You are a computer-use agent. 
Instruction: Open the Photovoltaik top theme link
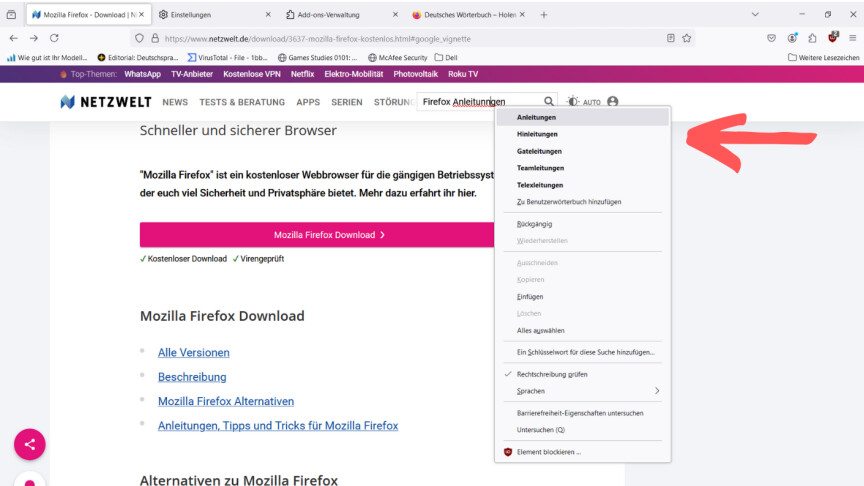(415, 74)
